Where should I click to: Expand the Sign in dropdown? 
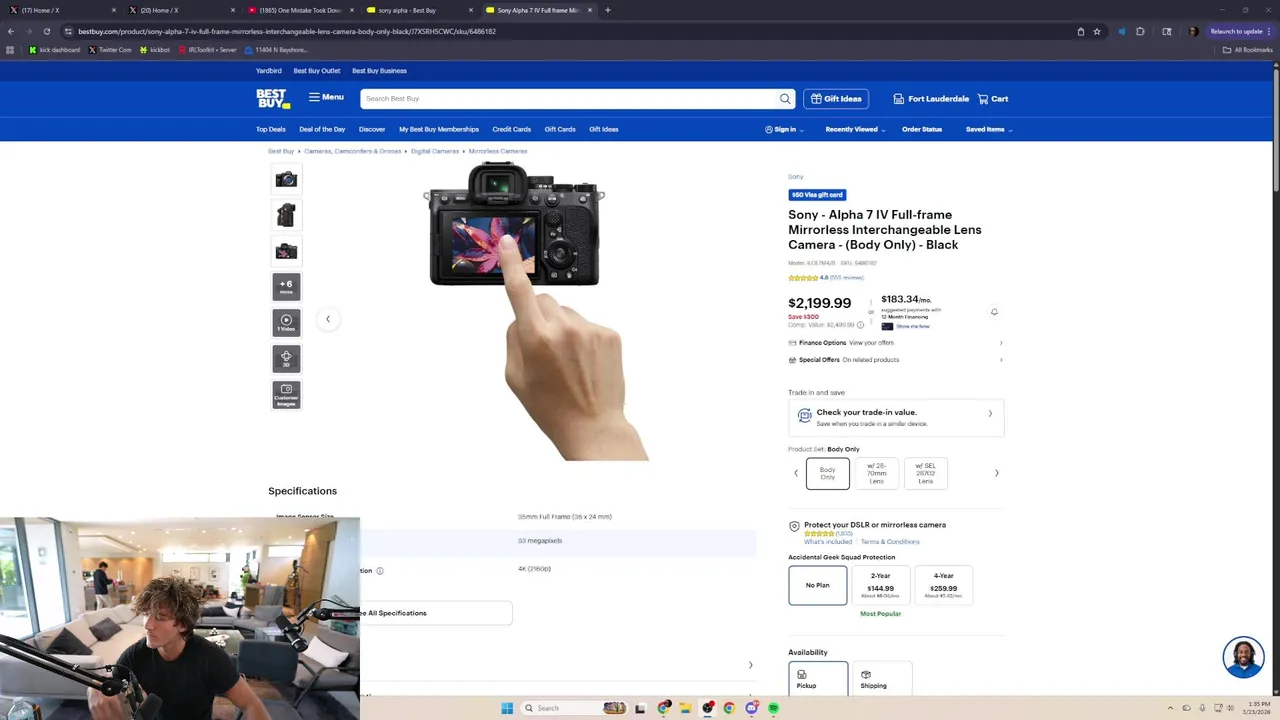pyautogui.click(x=784, y=129)
